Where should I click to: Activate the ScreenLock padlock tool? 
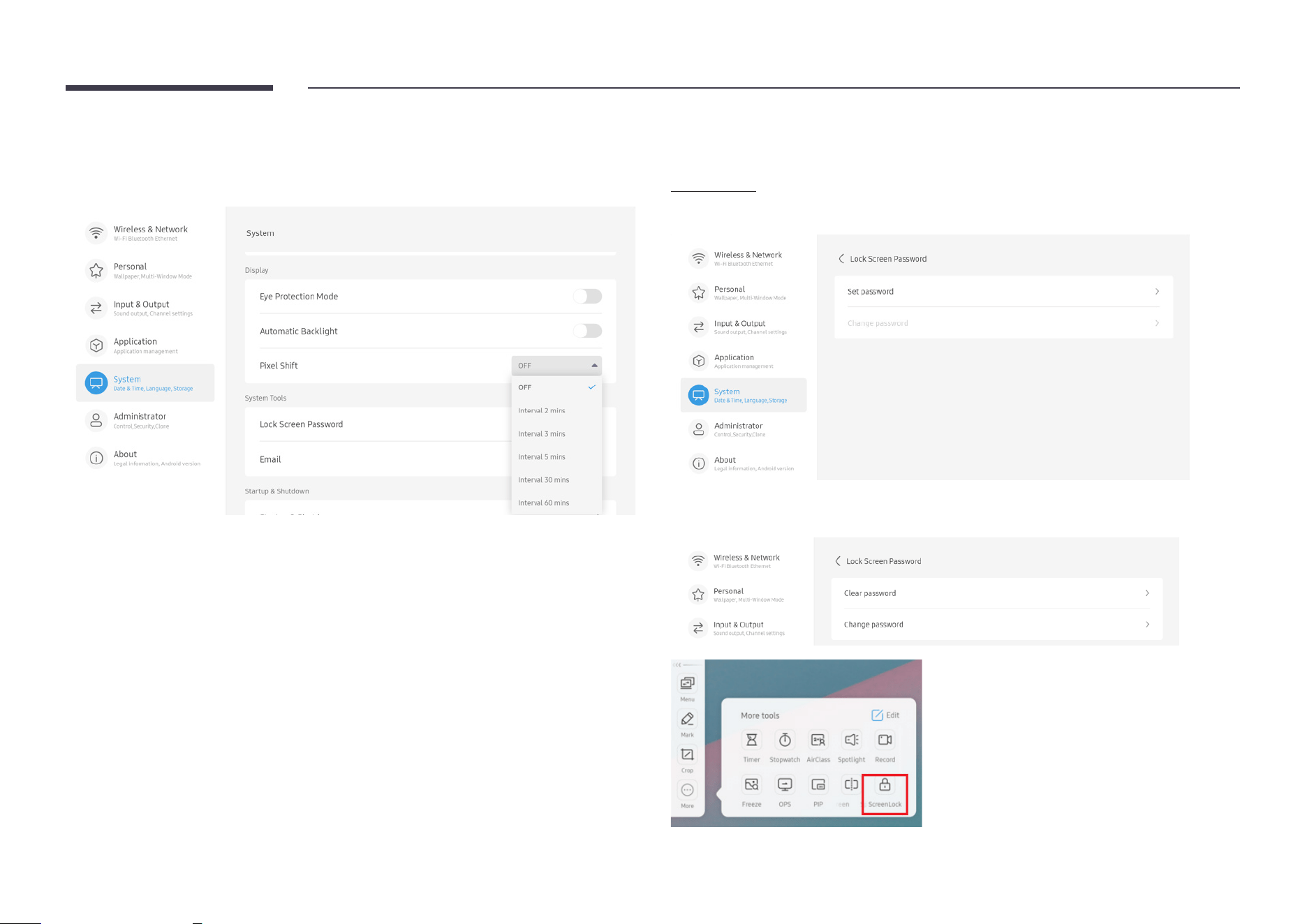coord(885,793)
